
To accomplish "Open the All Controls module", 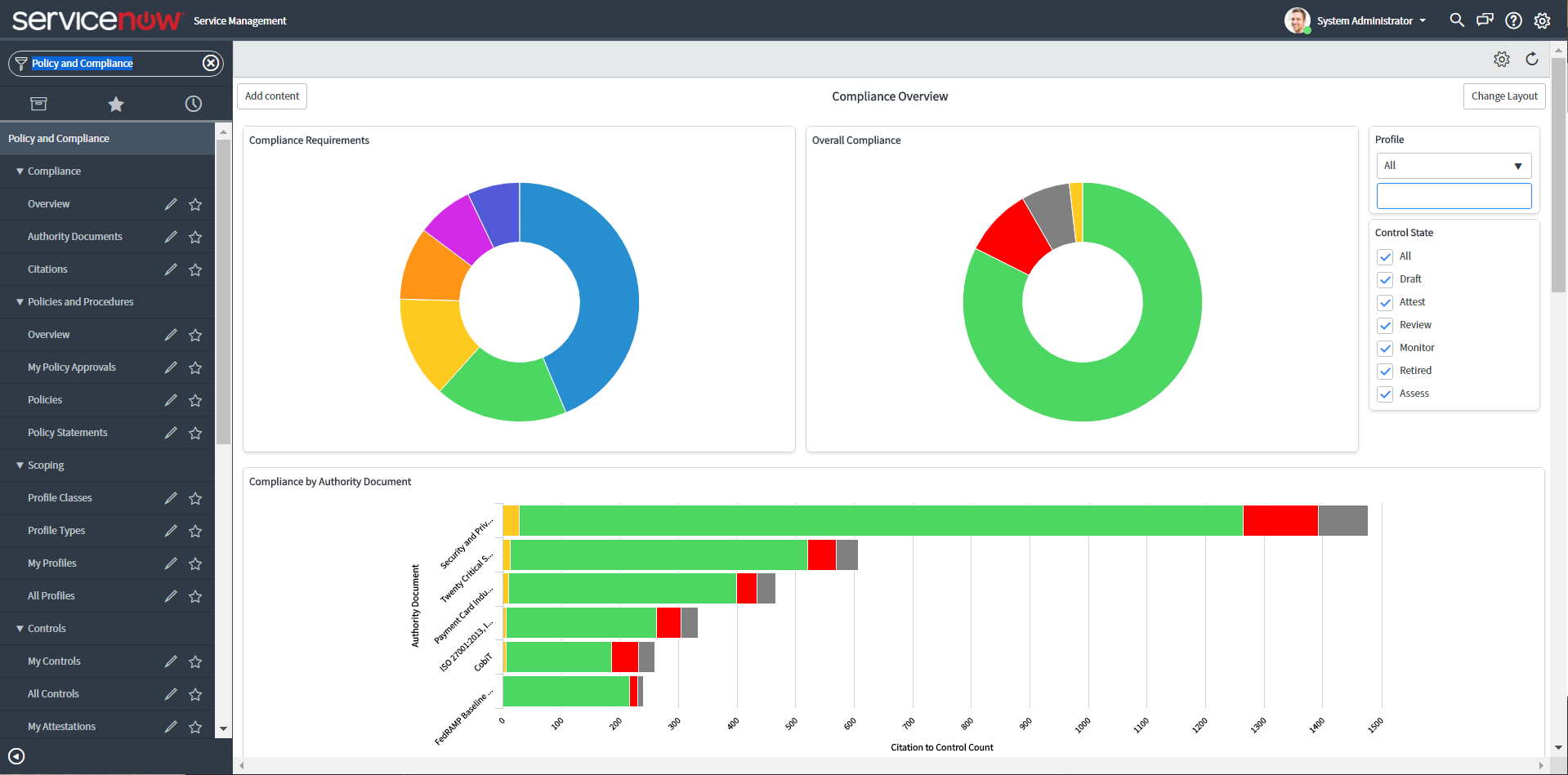I will click(54, 694).
